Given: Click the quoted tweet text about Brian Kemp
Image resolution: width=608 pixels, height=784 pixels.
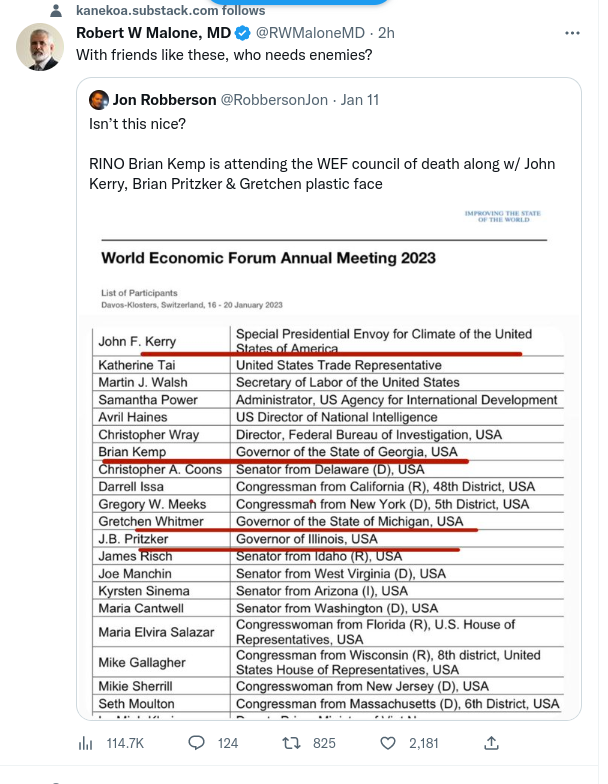Looking at the screenshot, I should (322, 173).
